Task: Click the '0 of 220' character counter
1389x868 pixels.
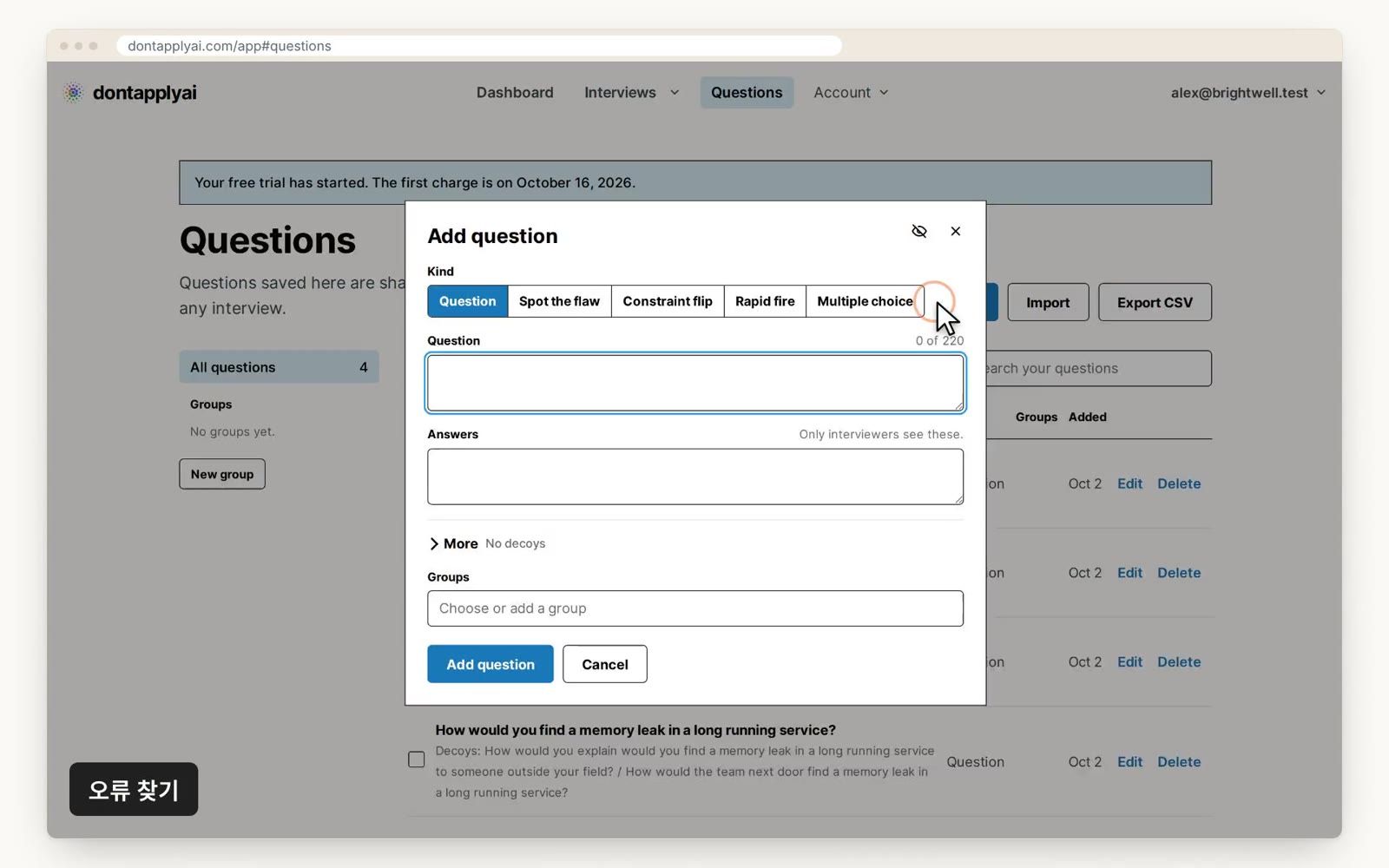Action: pos(939,341)
